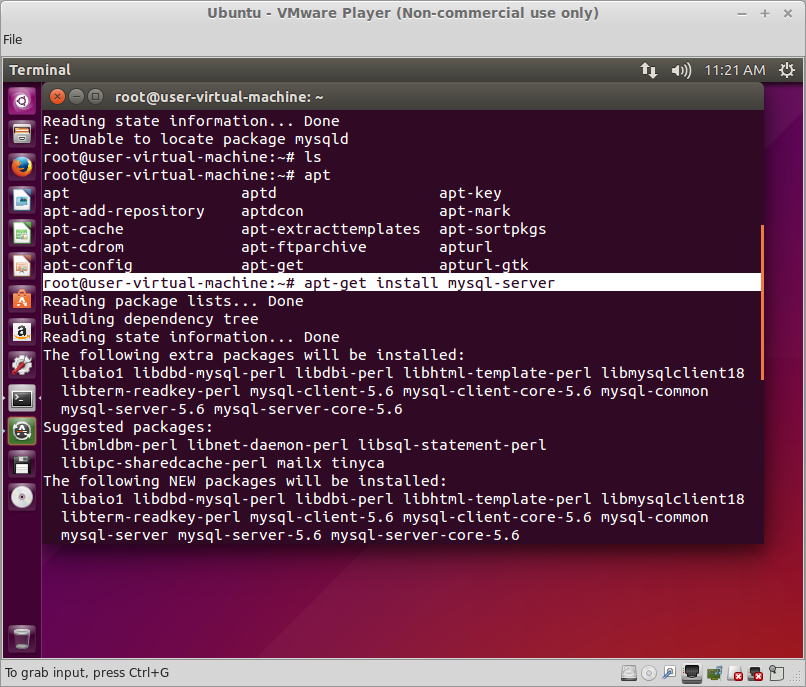Launch Firefox web browser

tap(22, 167)
